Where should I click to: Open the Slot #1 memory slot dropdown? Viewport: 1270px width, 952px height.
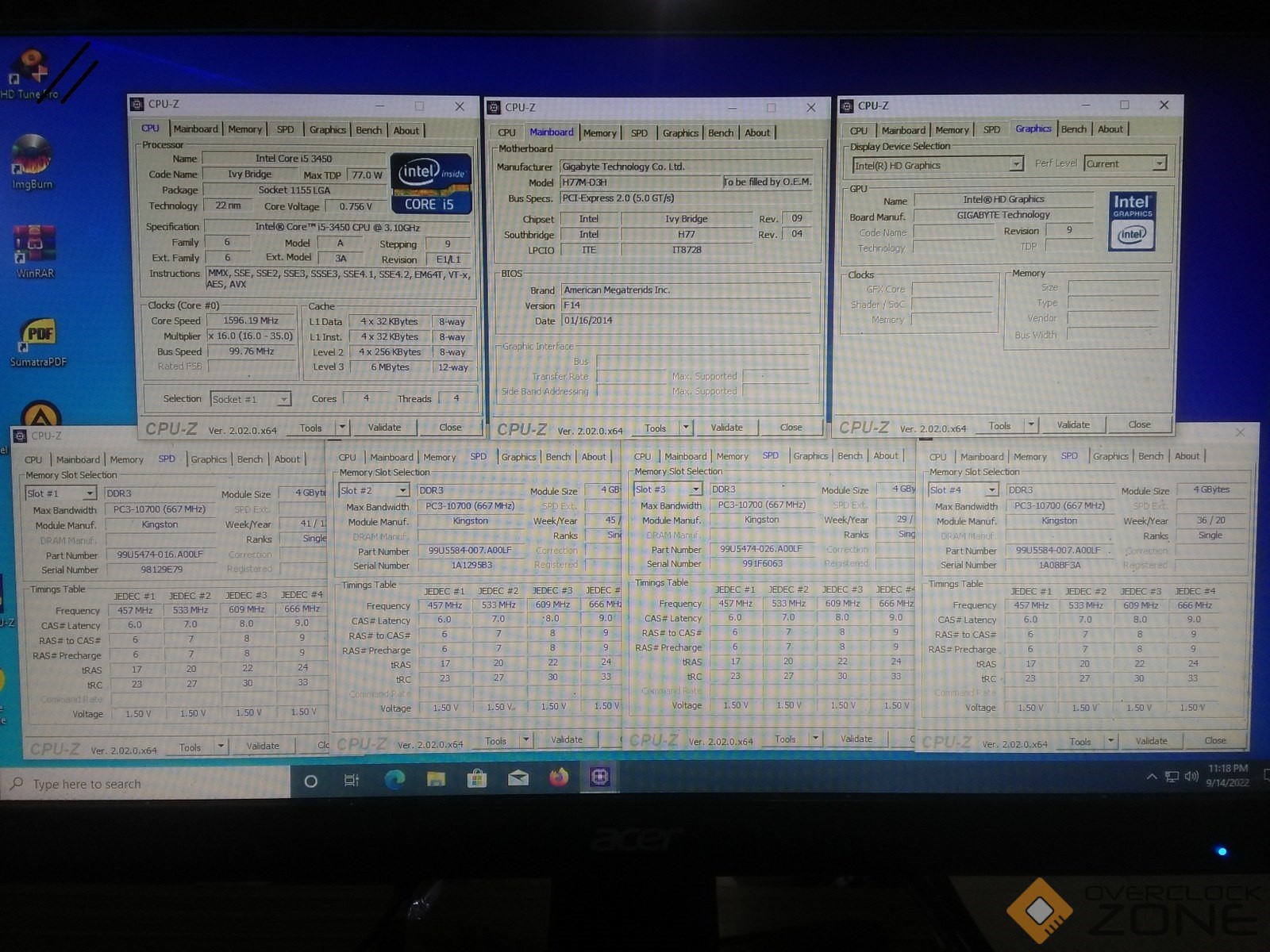click(60, 493)
